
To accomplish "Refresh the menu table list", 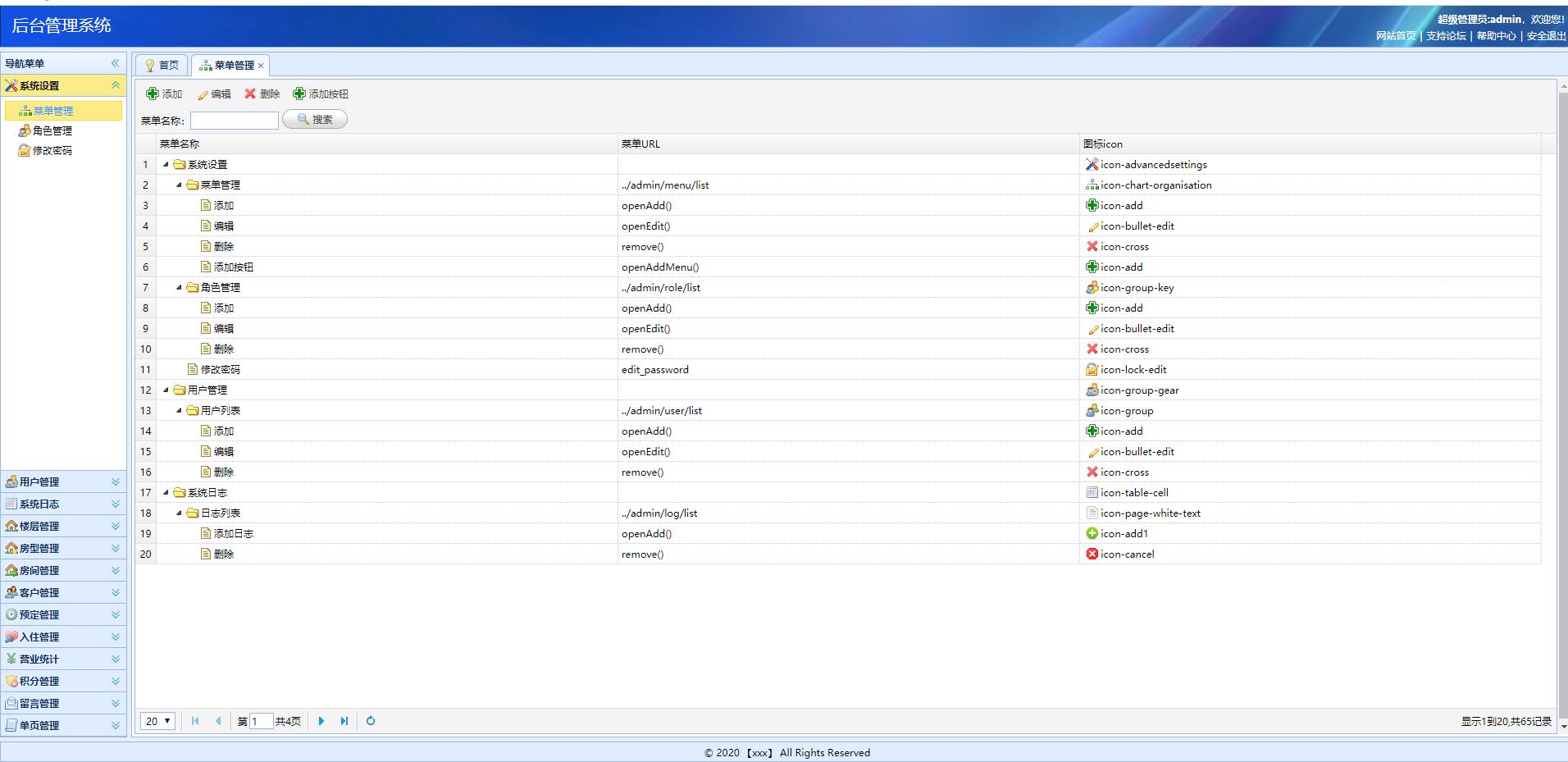I will point(371,721).
